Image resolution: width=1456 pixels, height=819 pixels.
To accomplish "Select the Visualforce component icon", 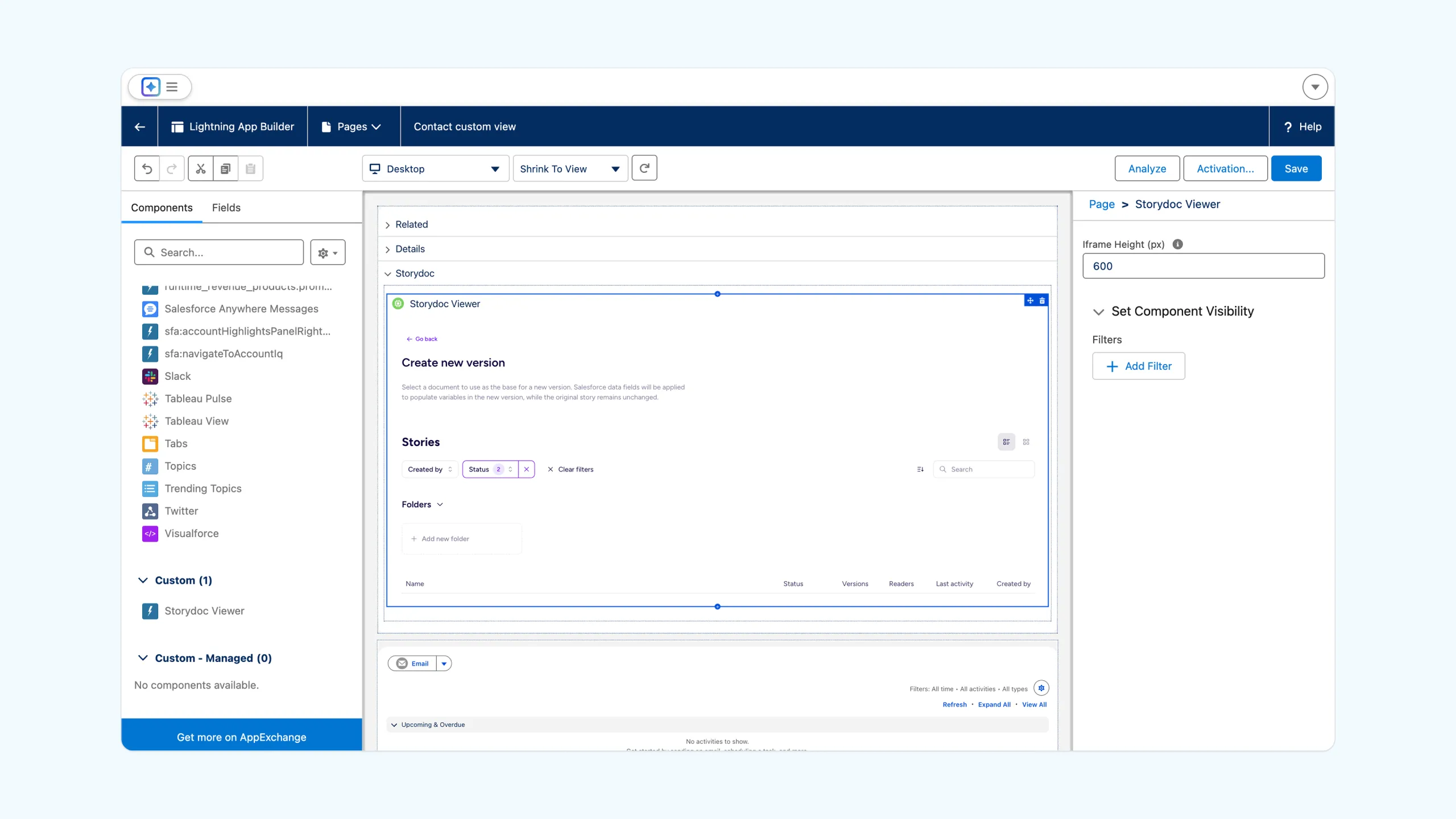I will (x=150, y=533).
